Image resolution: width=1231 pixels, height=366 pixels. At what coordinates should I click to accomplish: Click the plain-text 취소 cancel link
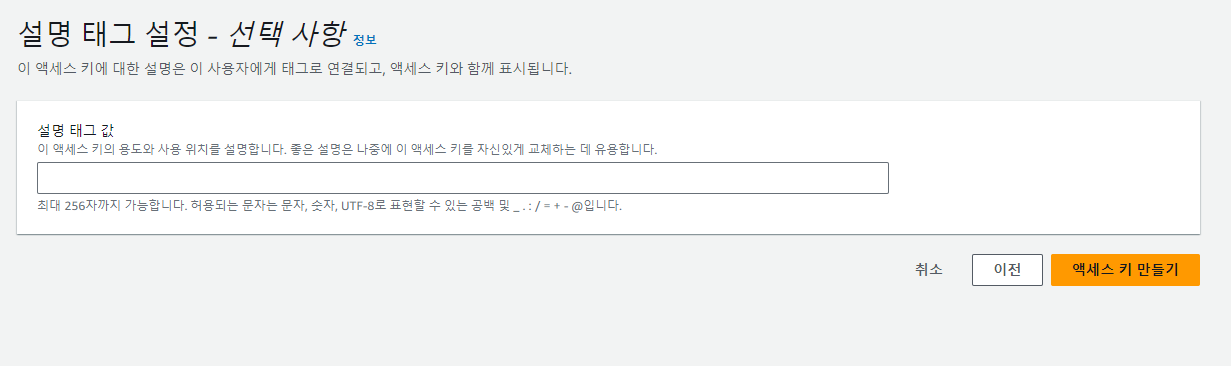click(928, 269)
